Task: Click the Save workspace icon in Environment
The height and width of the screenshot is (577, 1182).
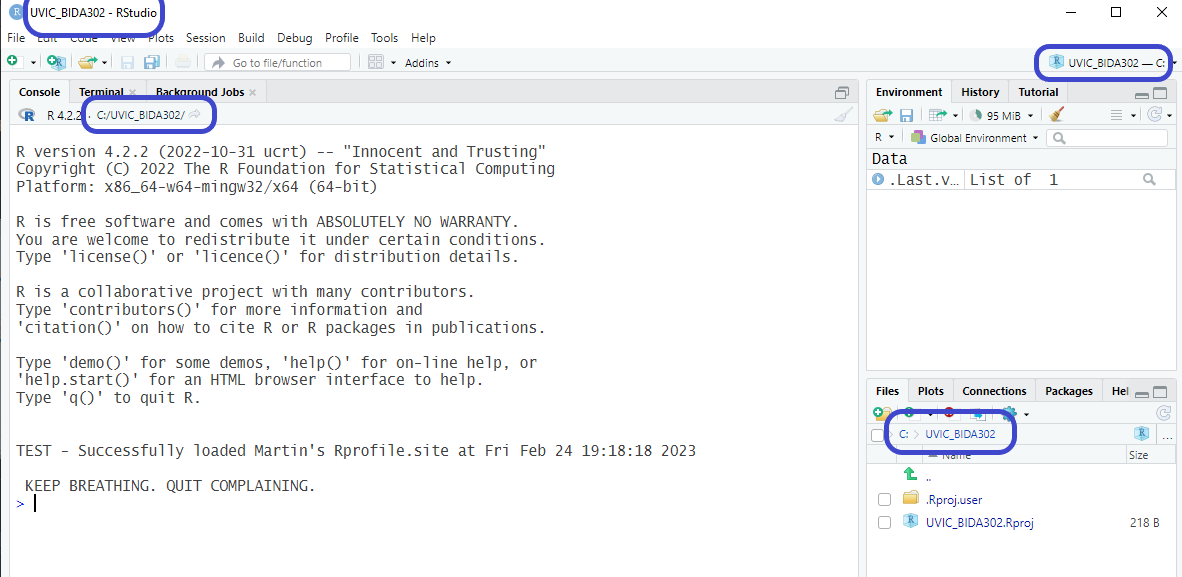Action: 906,115
